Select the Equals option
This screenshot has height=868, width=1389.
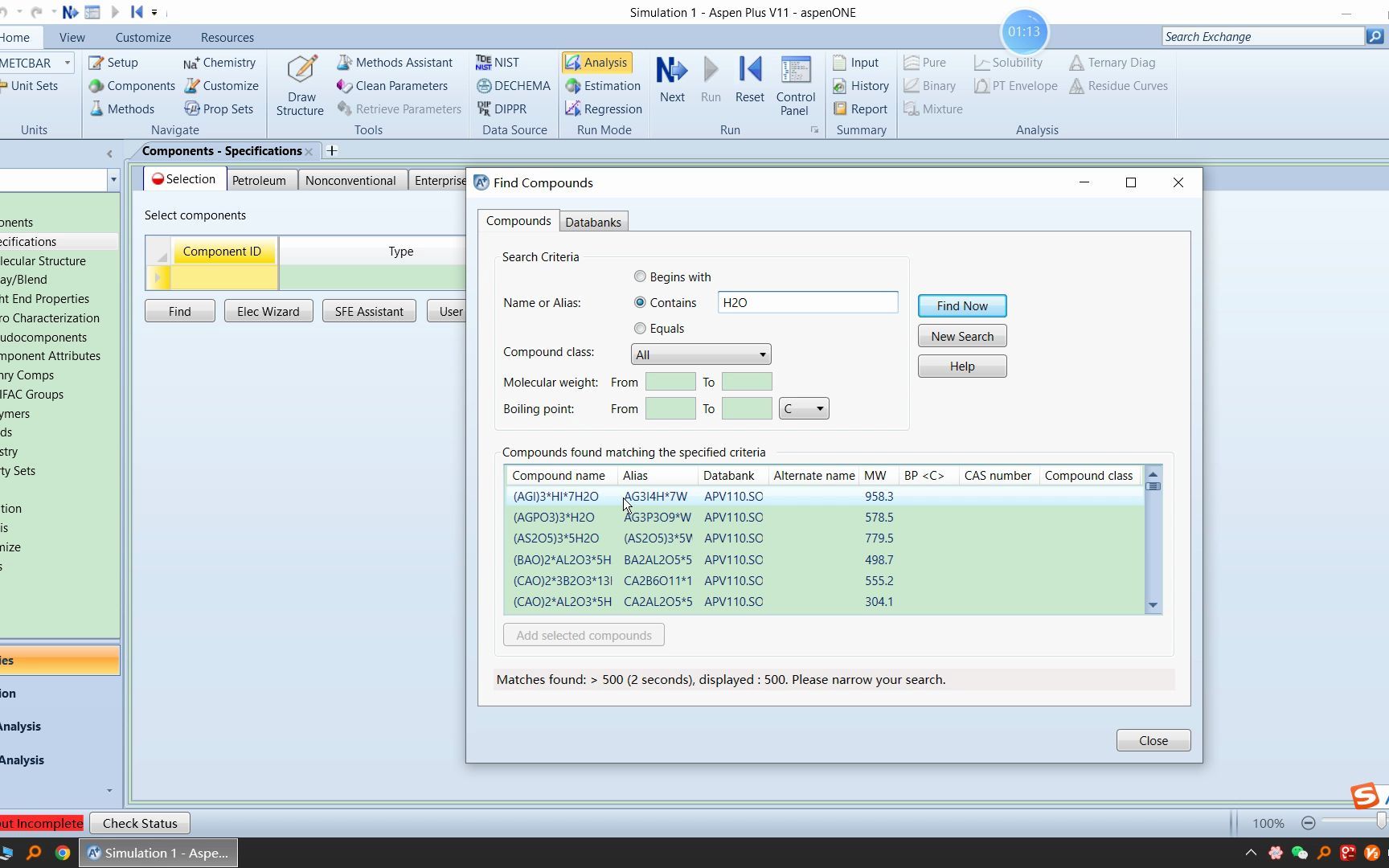[640, 328]
